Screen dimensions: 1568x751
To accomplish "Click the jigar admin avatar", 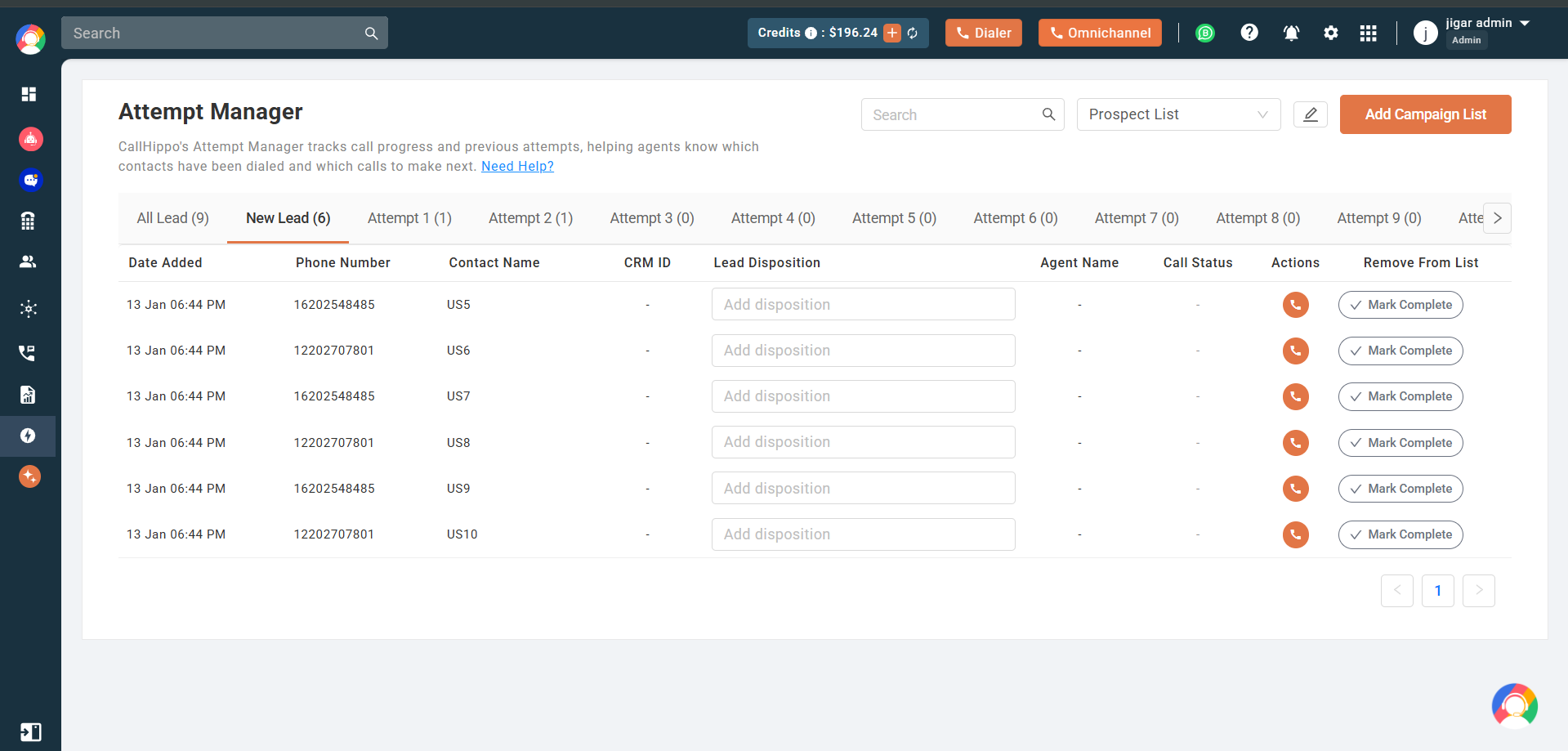I will 1426,33.
